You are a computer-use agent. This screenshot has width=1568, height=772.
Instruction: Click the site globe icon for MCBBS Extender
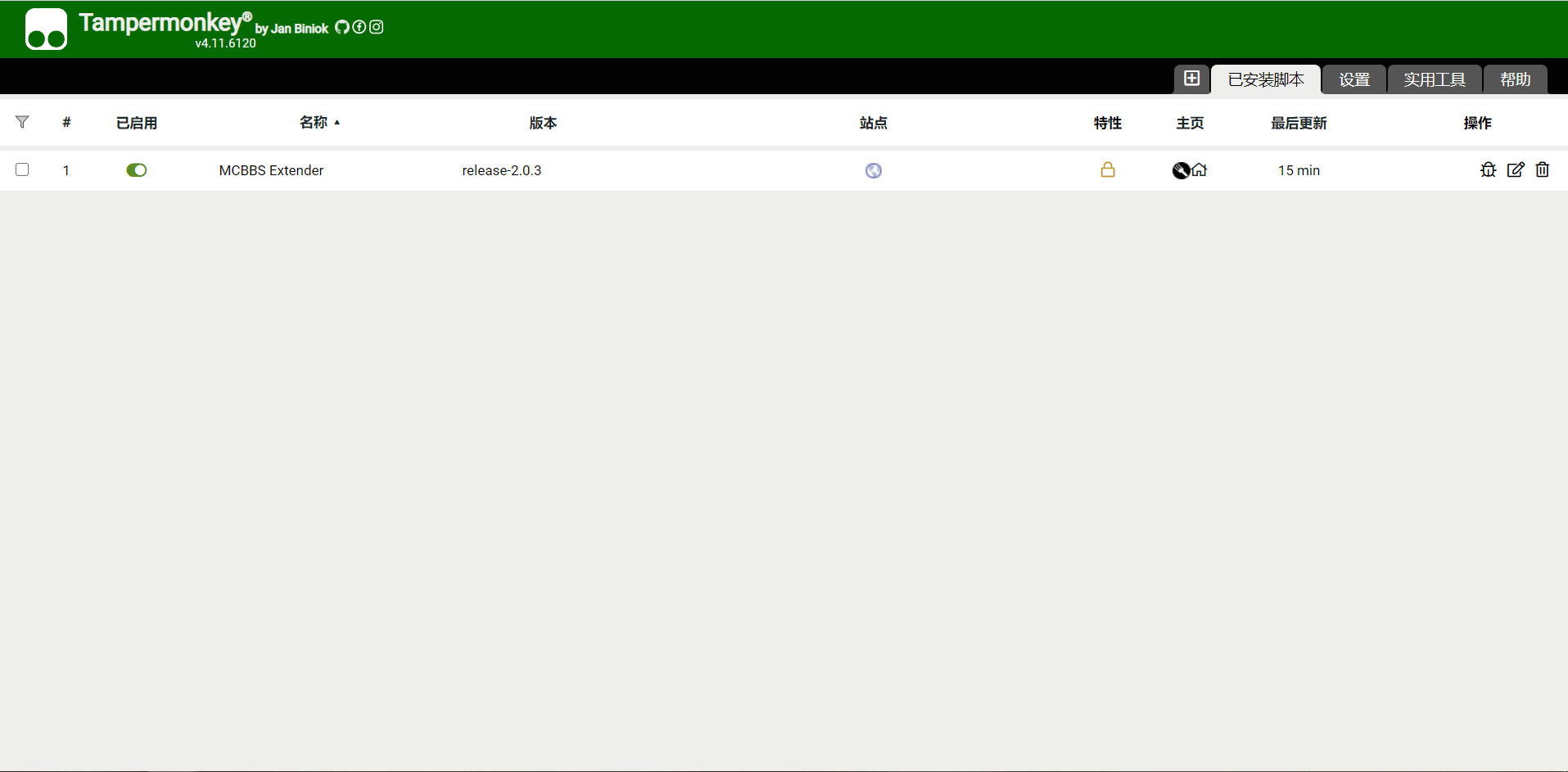(x=874, y=170)
